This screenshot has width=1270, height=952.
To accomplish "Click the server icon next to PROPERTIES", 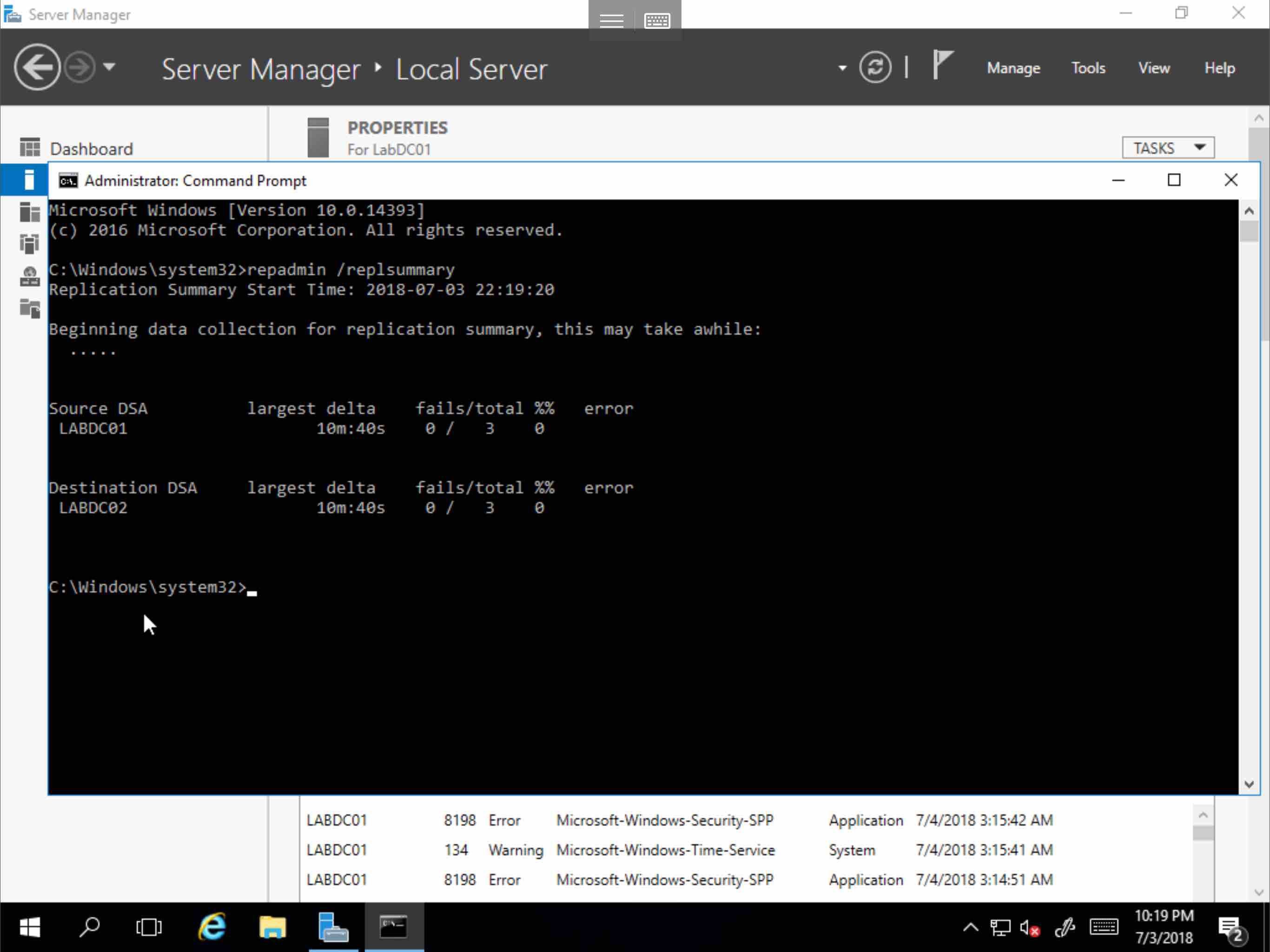I will (317, 137).
